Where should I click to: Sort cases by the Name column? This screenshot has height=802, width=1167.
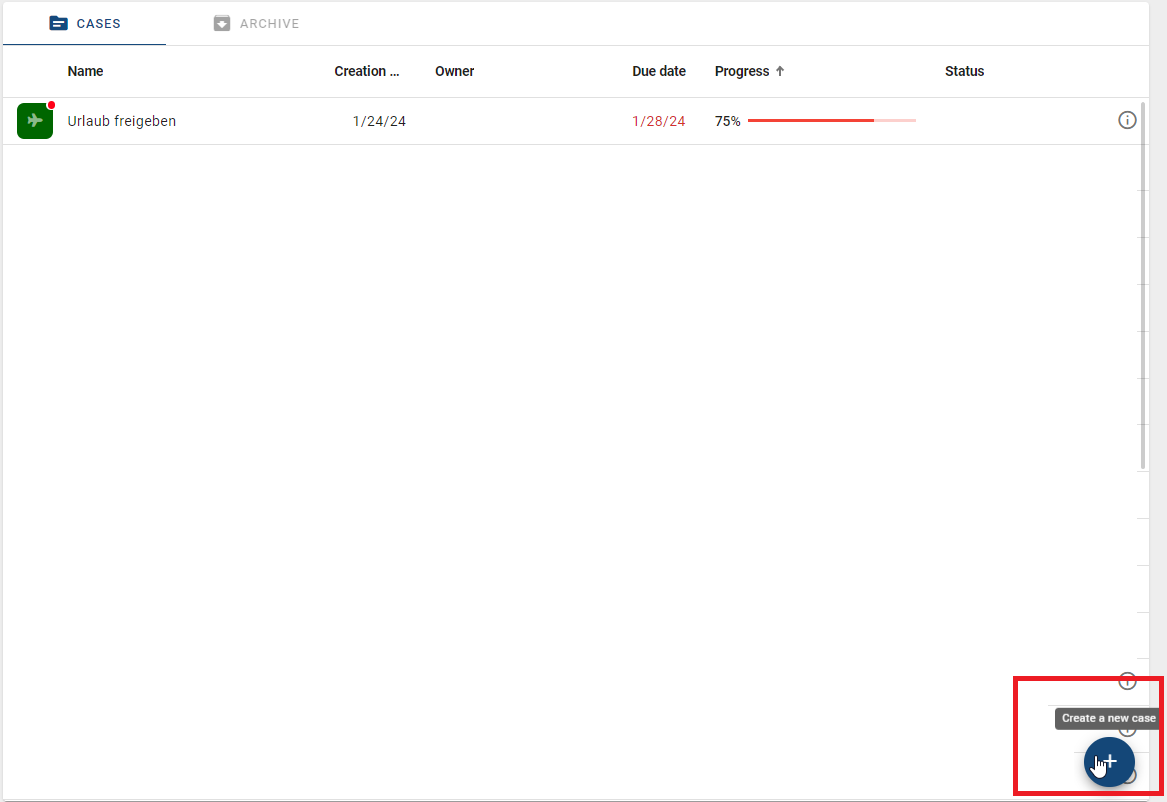[x=85, y=71]
